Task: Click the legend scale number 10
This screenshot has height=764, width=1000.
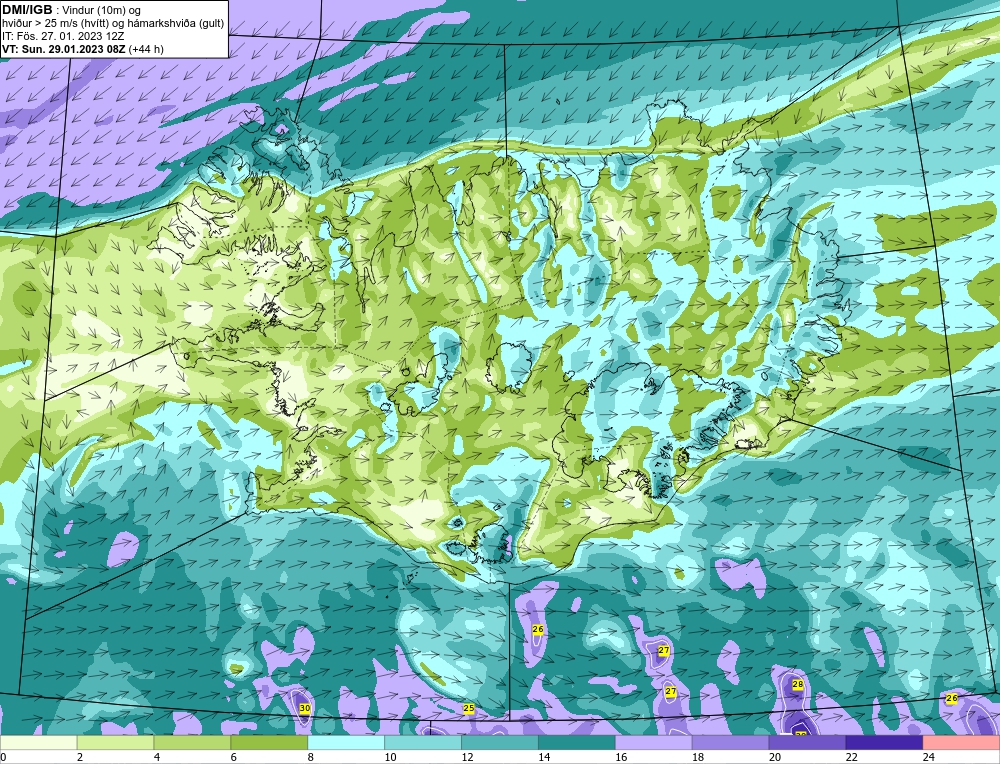Action: [x=390, y=757]
